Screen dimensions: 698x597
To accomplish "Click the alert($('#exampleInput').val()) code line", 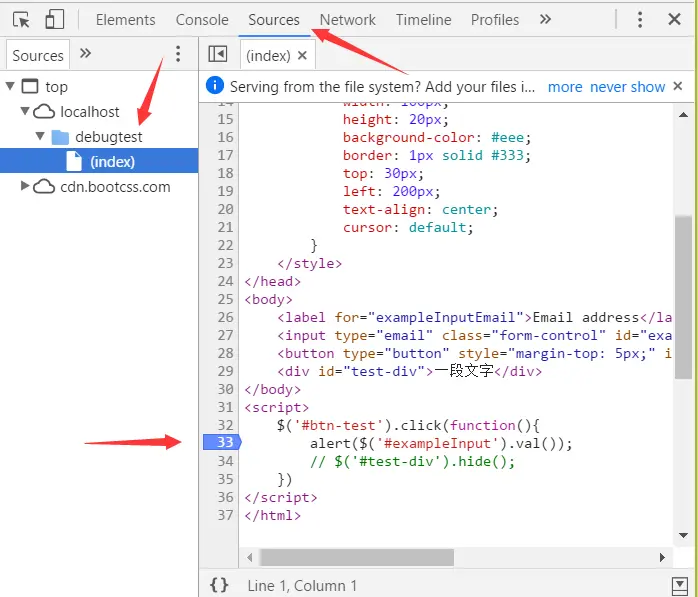I will click(441, 443).
